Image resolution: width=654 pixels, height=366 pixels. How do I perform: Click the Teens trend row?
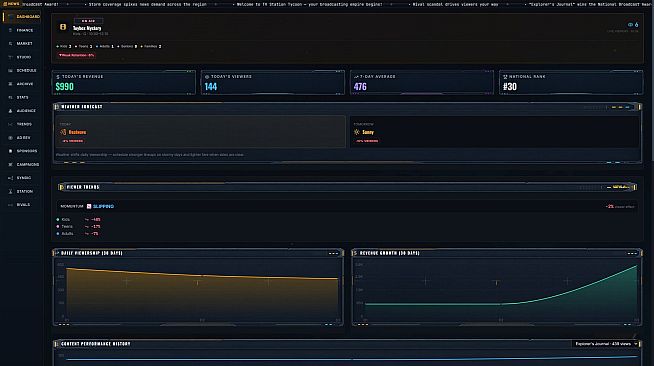(78, 226)
